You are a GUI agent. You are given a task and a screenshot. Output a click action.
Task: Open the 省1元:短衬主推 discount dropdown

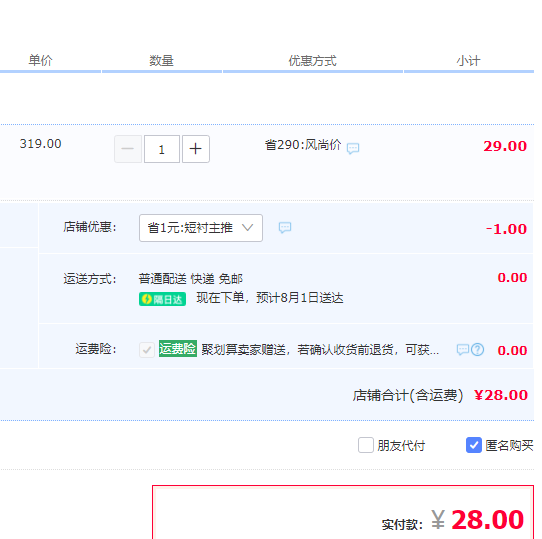pyautogui.click(x=201, y=228)
